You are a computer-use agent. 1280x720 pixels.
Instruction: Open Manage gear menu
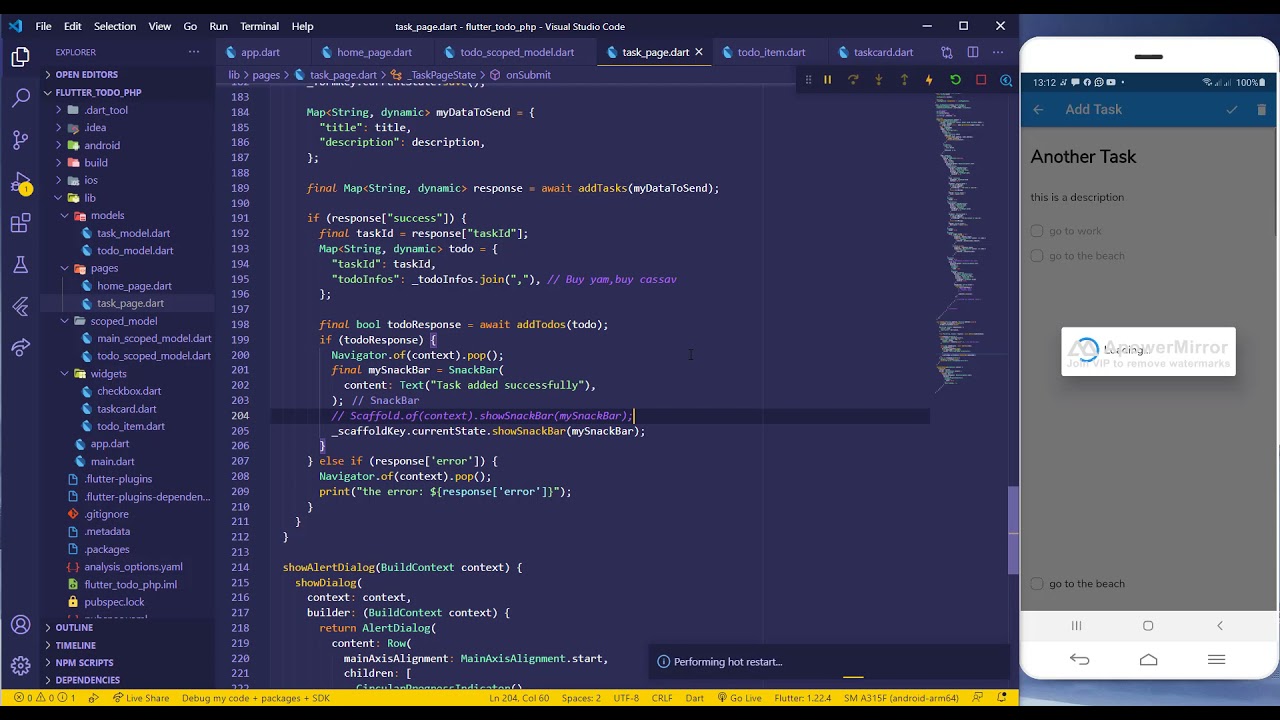coord(20,666)
